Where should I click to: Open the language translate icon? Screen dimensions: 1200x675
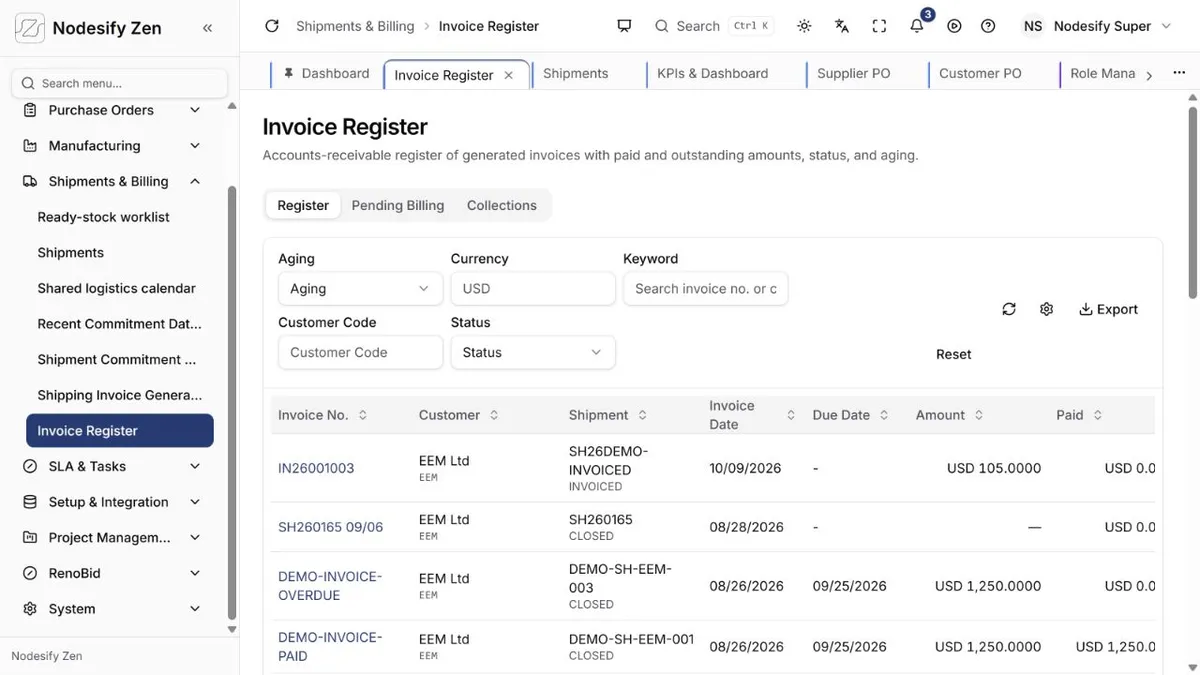pyautogui.click(x=842, y=26)
